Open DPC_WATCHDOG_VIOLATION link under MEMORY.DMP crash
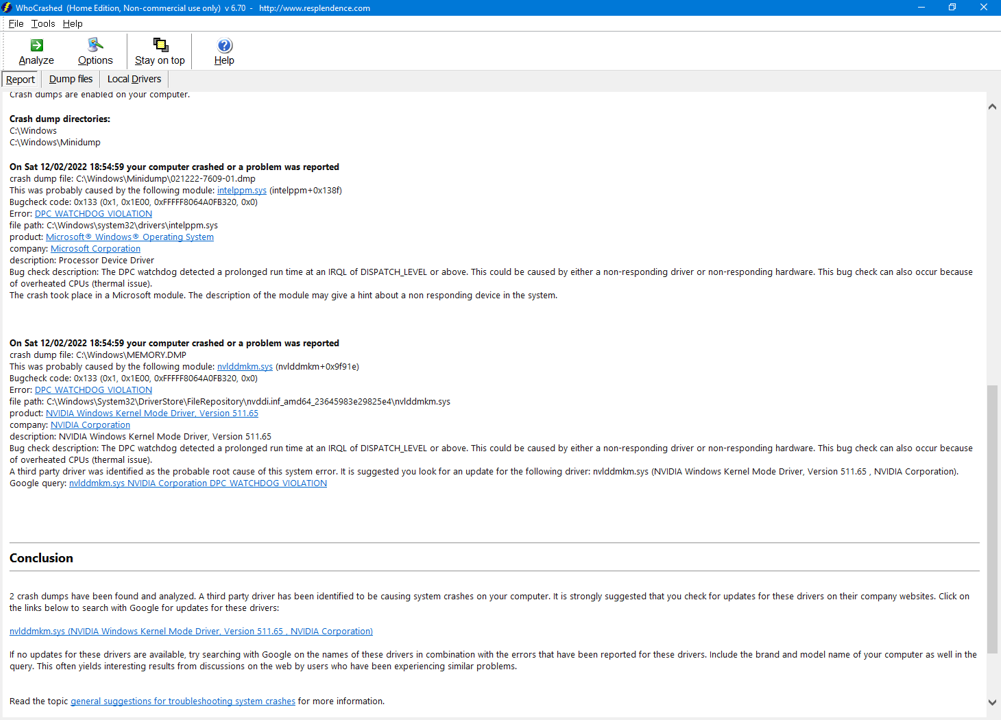 coord(93,390)
